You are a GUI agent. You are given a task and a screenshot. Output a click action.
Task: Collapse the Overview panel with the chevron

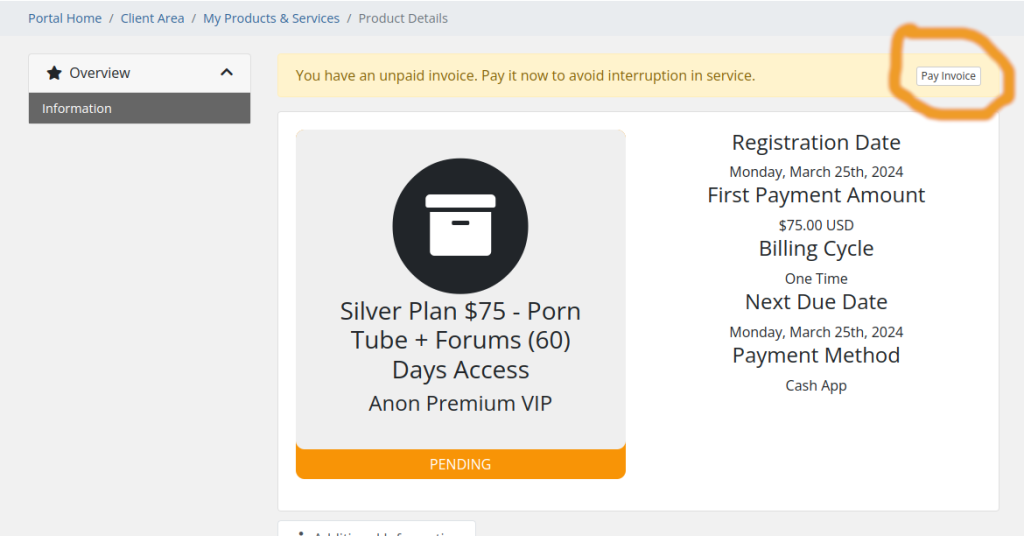(x=227, y=72)
